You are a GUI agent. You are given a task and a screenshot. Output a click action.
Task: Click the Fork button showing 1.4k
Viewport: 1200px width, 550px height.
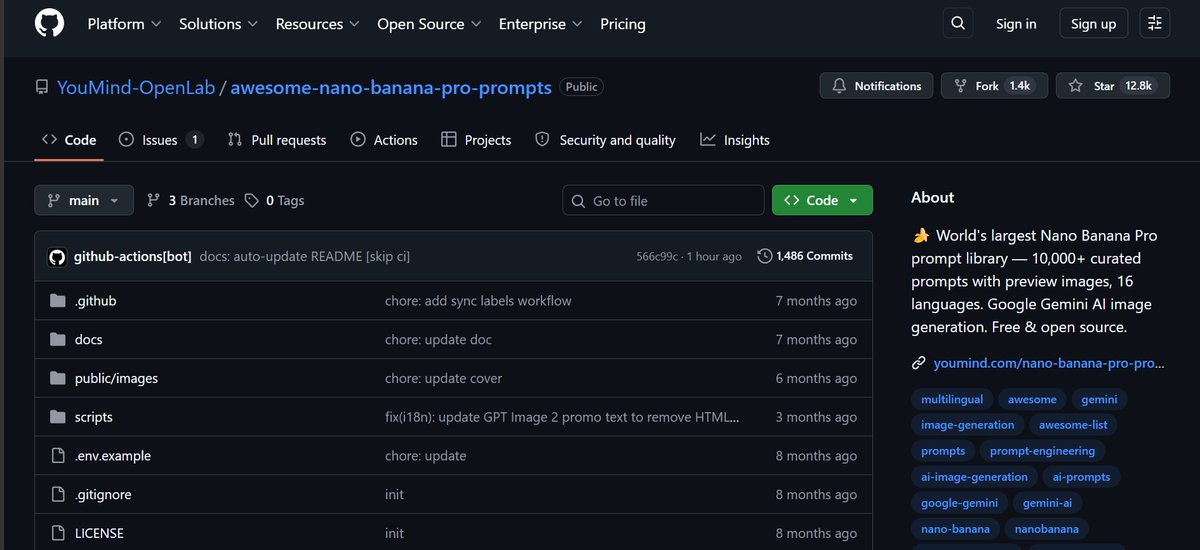[x=995, y=86]
